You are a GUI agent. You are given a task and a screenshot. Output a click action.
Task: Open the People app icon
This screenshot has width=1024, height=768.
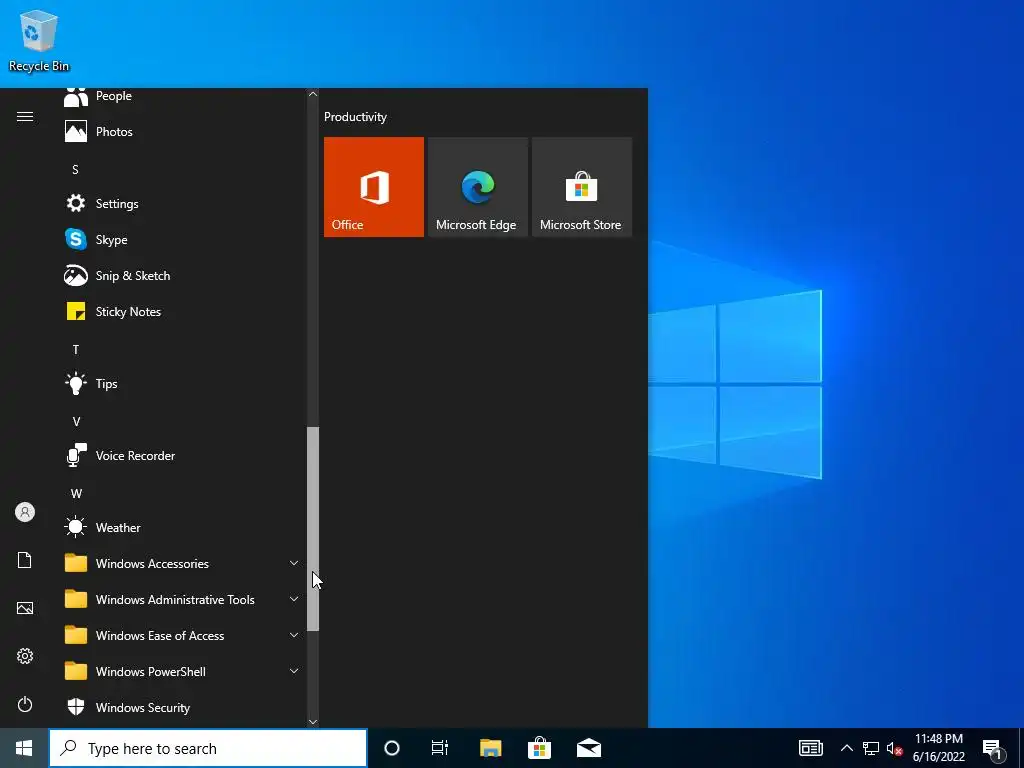[x=76, y=97]
